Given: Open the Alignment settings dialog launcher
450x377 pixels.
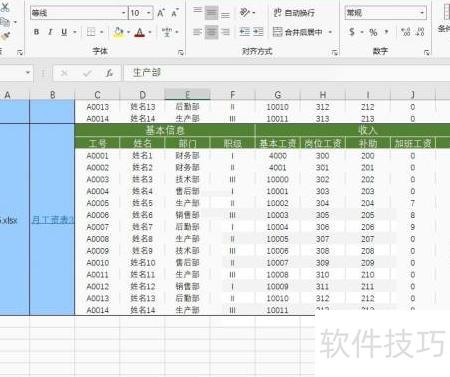Looking at the screenshot, I should 334,52.
